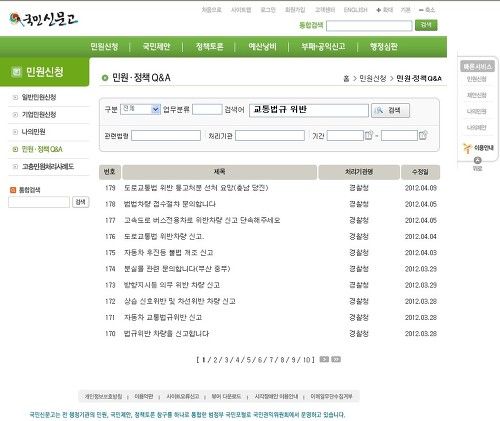Image resolution: width=500 pixels, height=421 pixels.
Task: Open the 회원가입 link in the top bar
Action: pyautogui.click(x=295, y=10)
